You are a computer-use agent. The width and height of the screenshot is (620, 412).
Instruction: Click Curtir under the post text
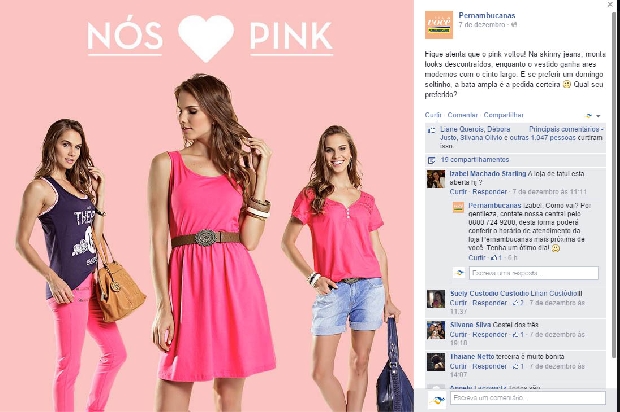point(433,115)
